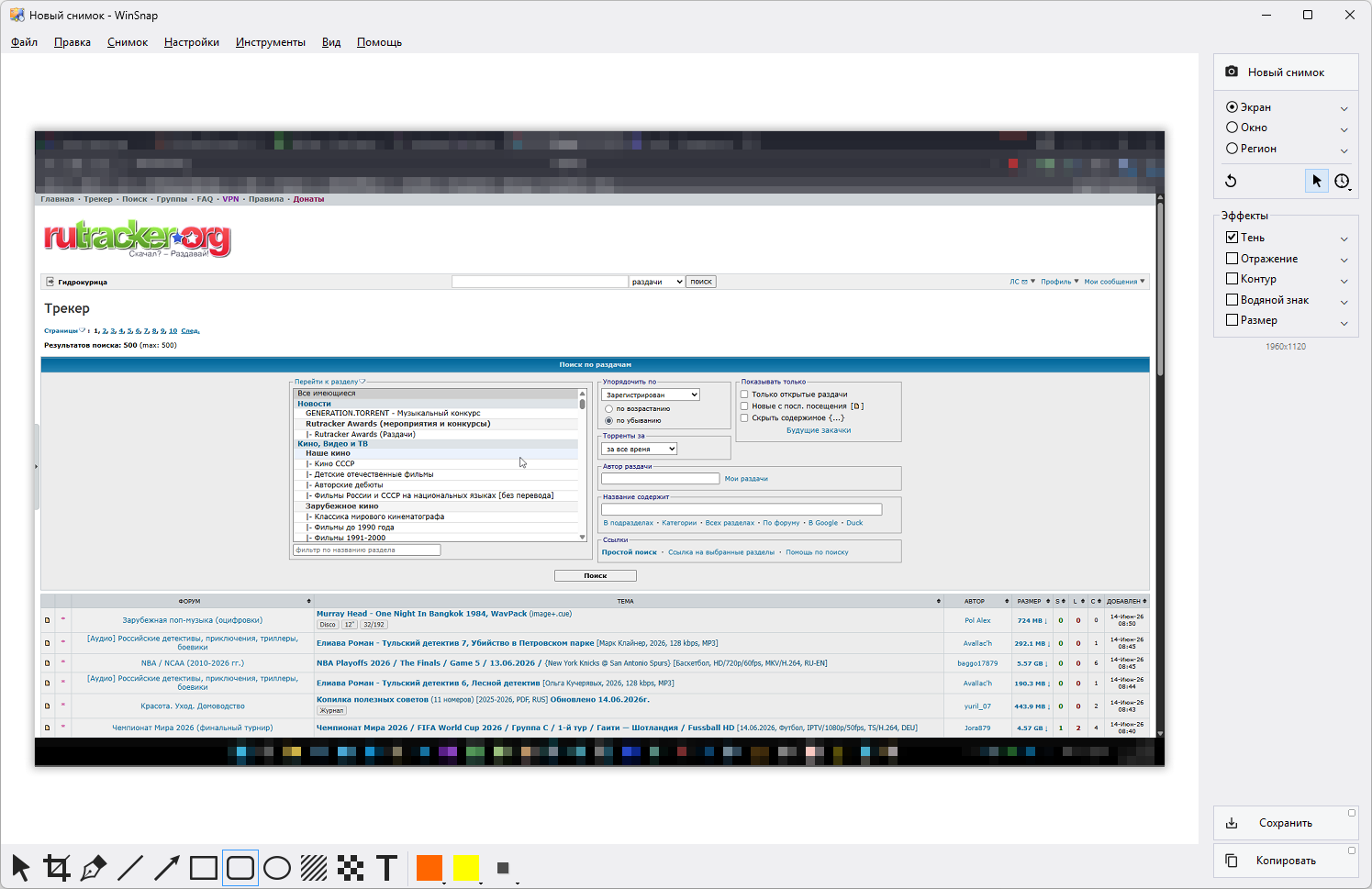Select the Crop tool
Viewport: 1372px width, 889px height.
tap(57, 868)
